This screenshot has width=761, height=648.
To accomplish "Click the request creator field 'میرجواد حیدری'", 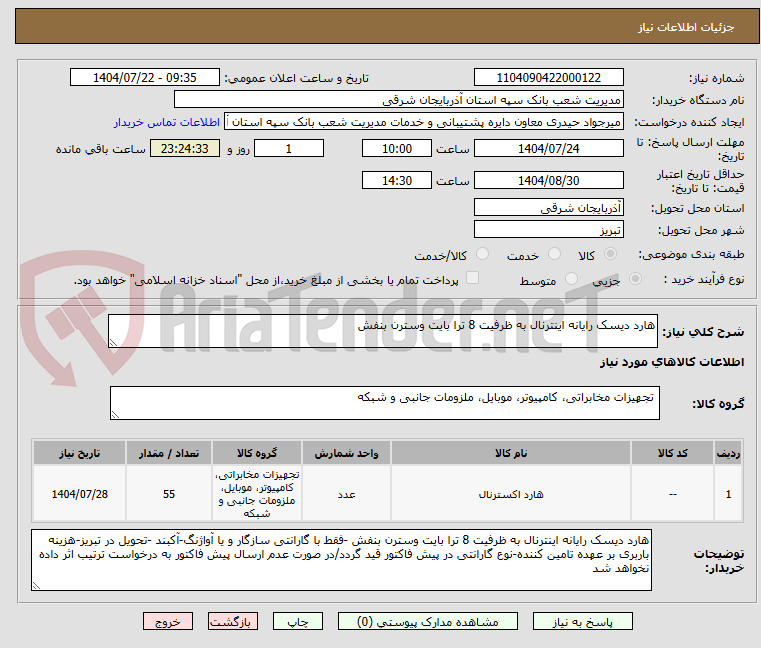I will [x=424, y=122].
